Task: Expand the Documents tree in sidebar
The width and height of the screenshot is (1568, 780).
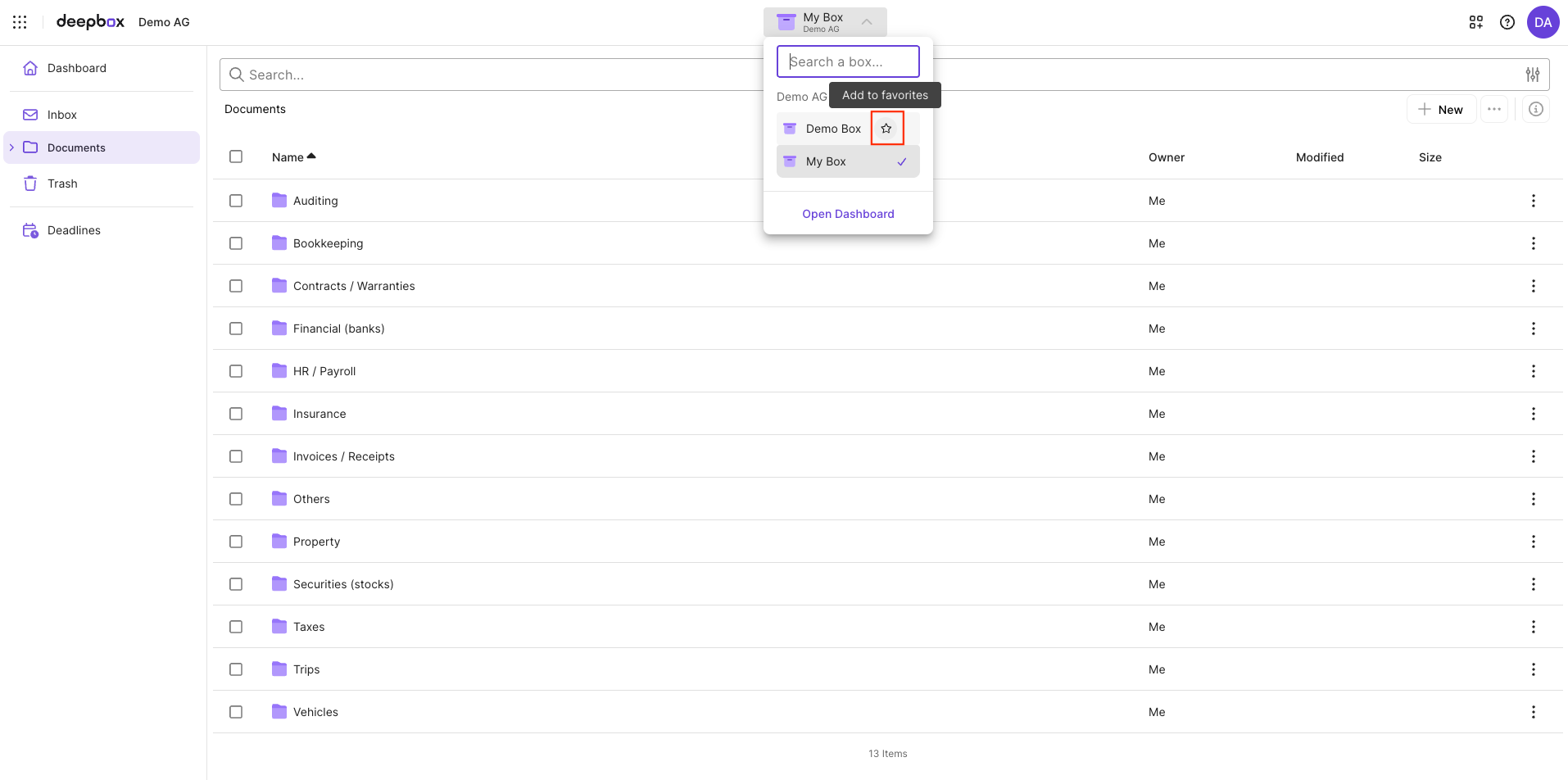Action: click(11, 147)
